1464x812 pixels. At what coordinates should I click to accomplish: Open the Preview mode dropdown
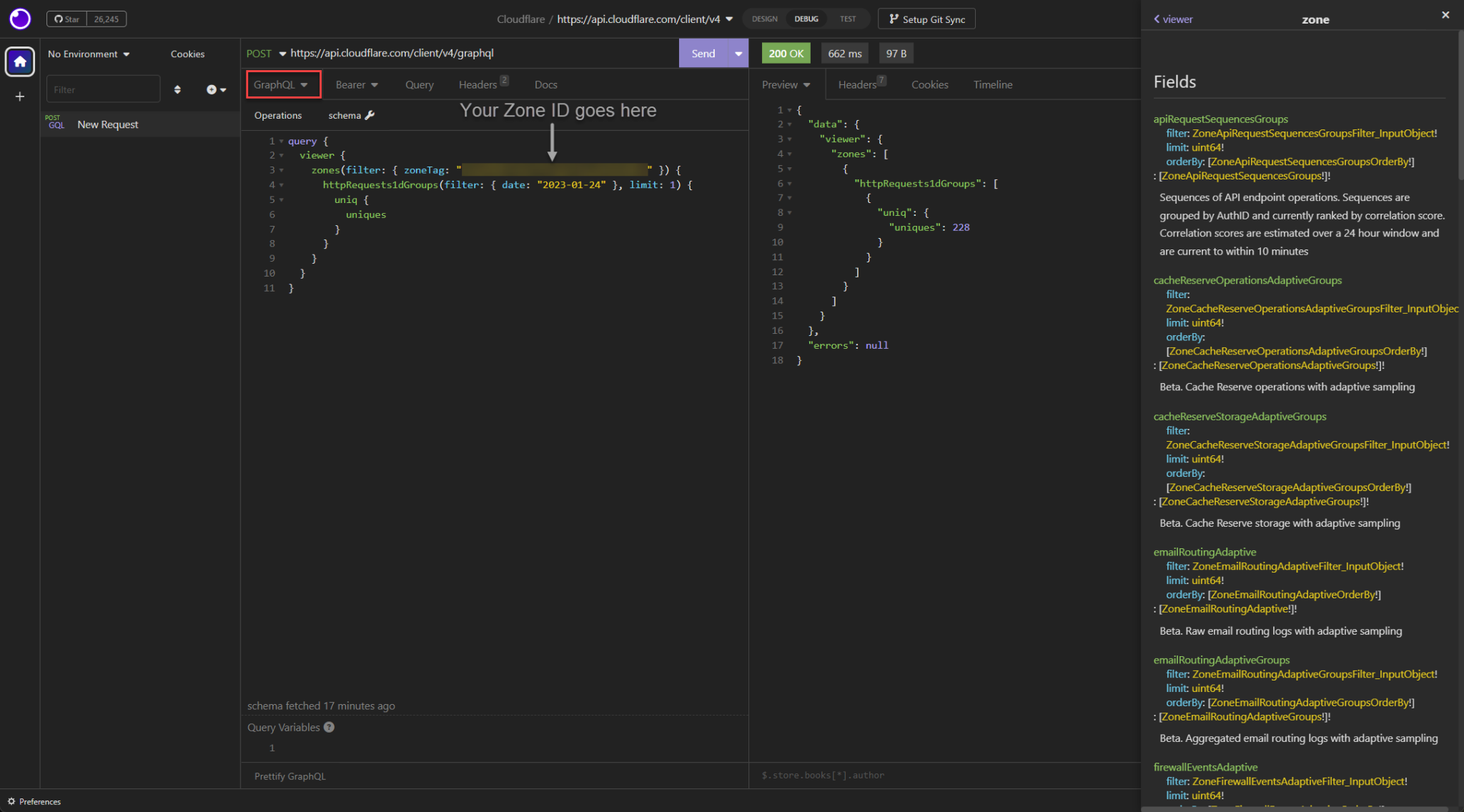point(786,84)
